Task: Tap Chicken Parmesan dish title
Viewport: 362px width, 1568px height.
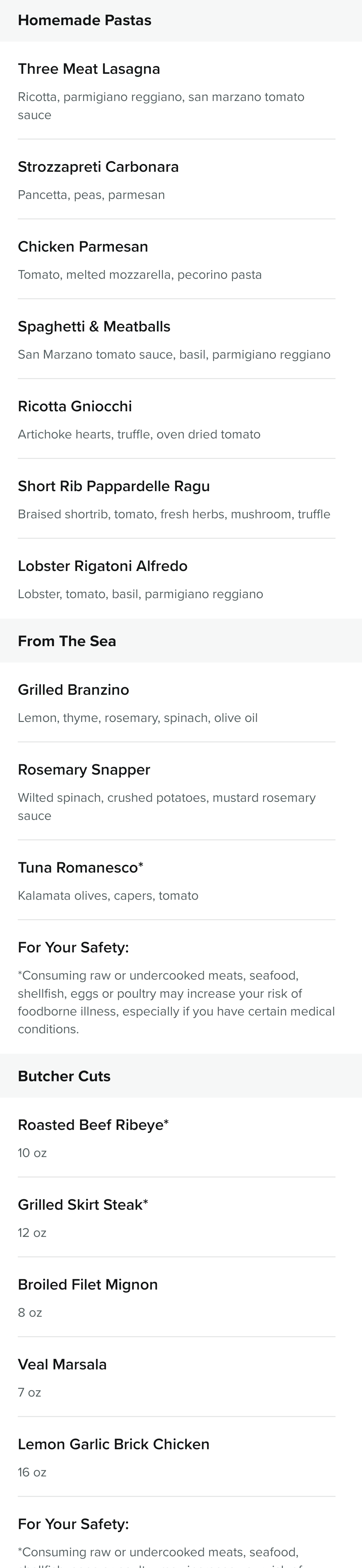Action: pos(83,247)
